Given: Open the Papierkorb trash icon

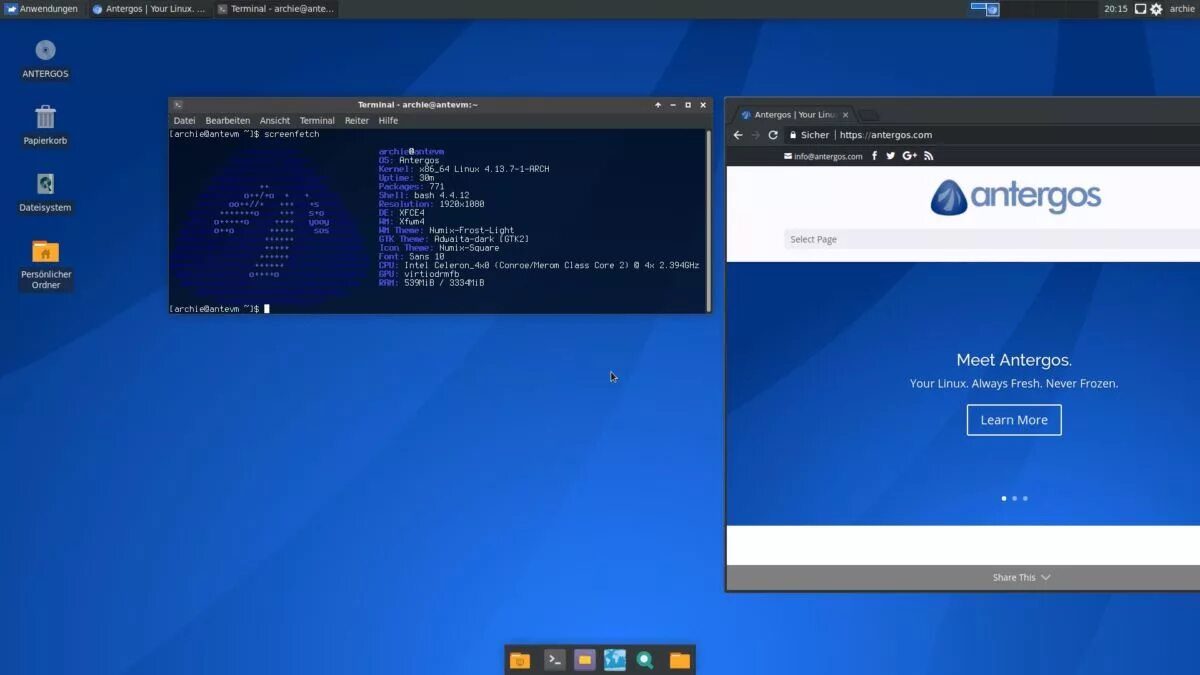Looking at the screenshot, I should pos(45,117).
